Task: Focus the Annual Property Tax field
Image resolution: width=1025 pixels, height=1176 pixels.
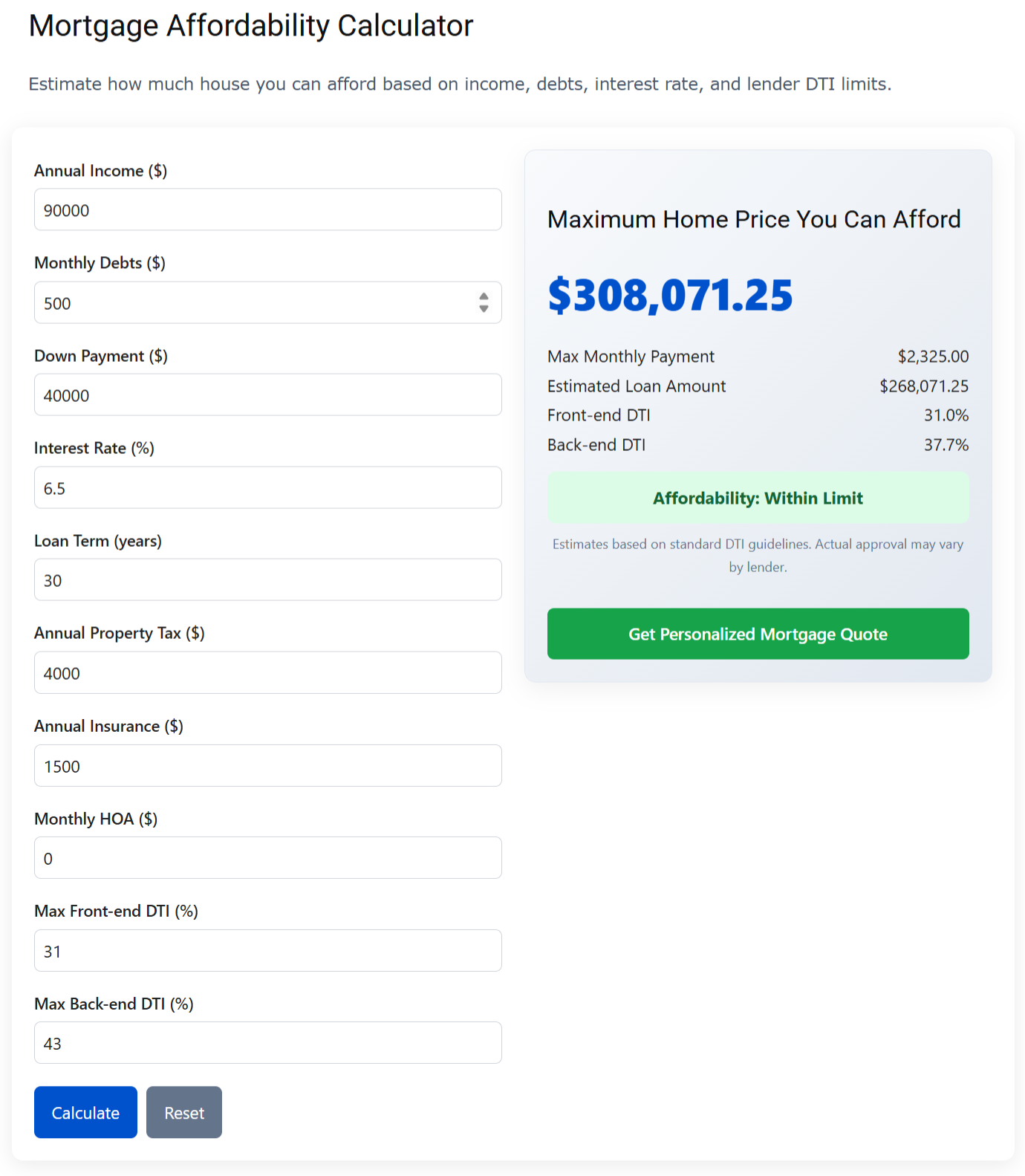Action: click(x=267, y=672)
